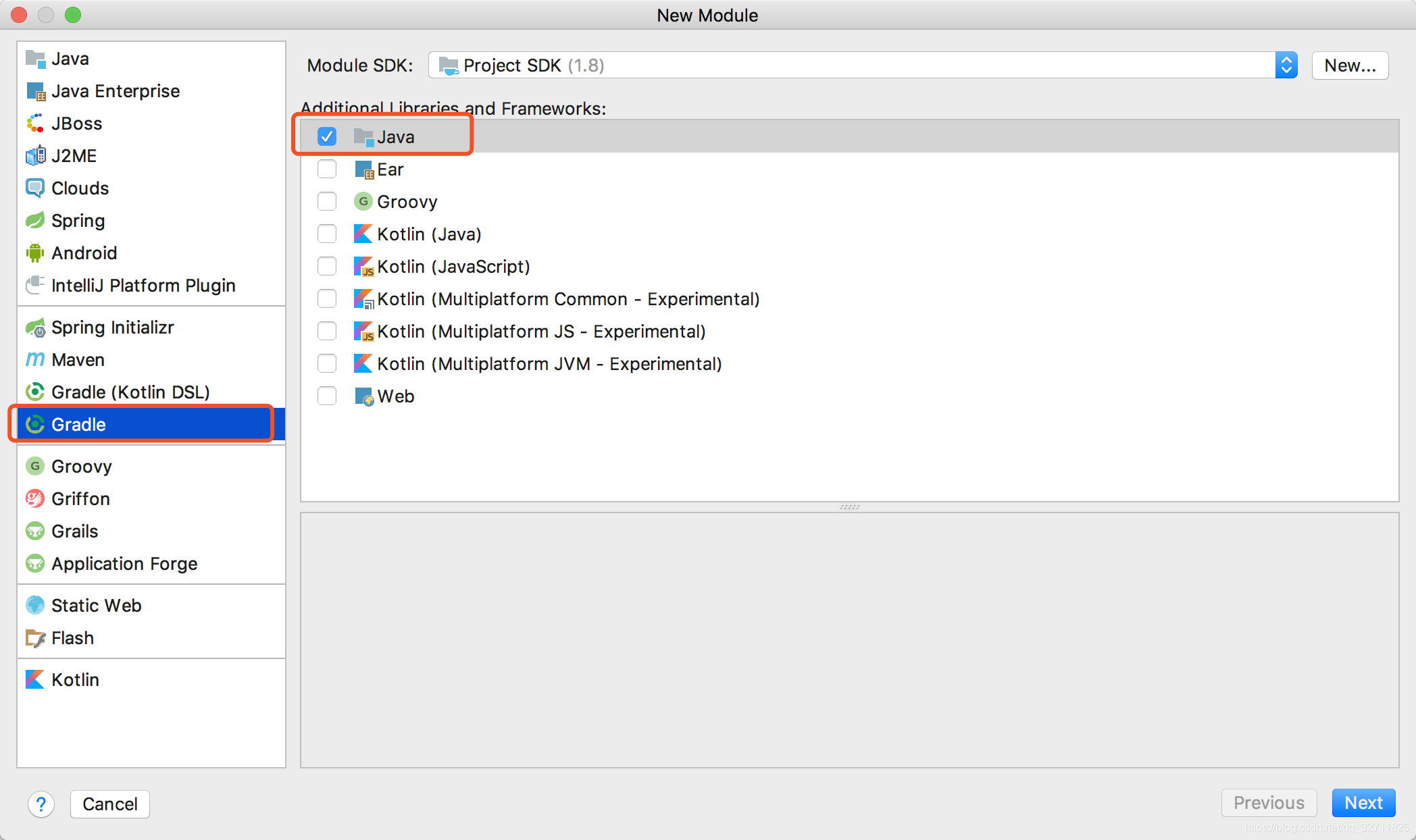Click the Next button
The width and height of the screenshot is (1416, 840).
1363,803
